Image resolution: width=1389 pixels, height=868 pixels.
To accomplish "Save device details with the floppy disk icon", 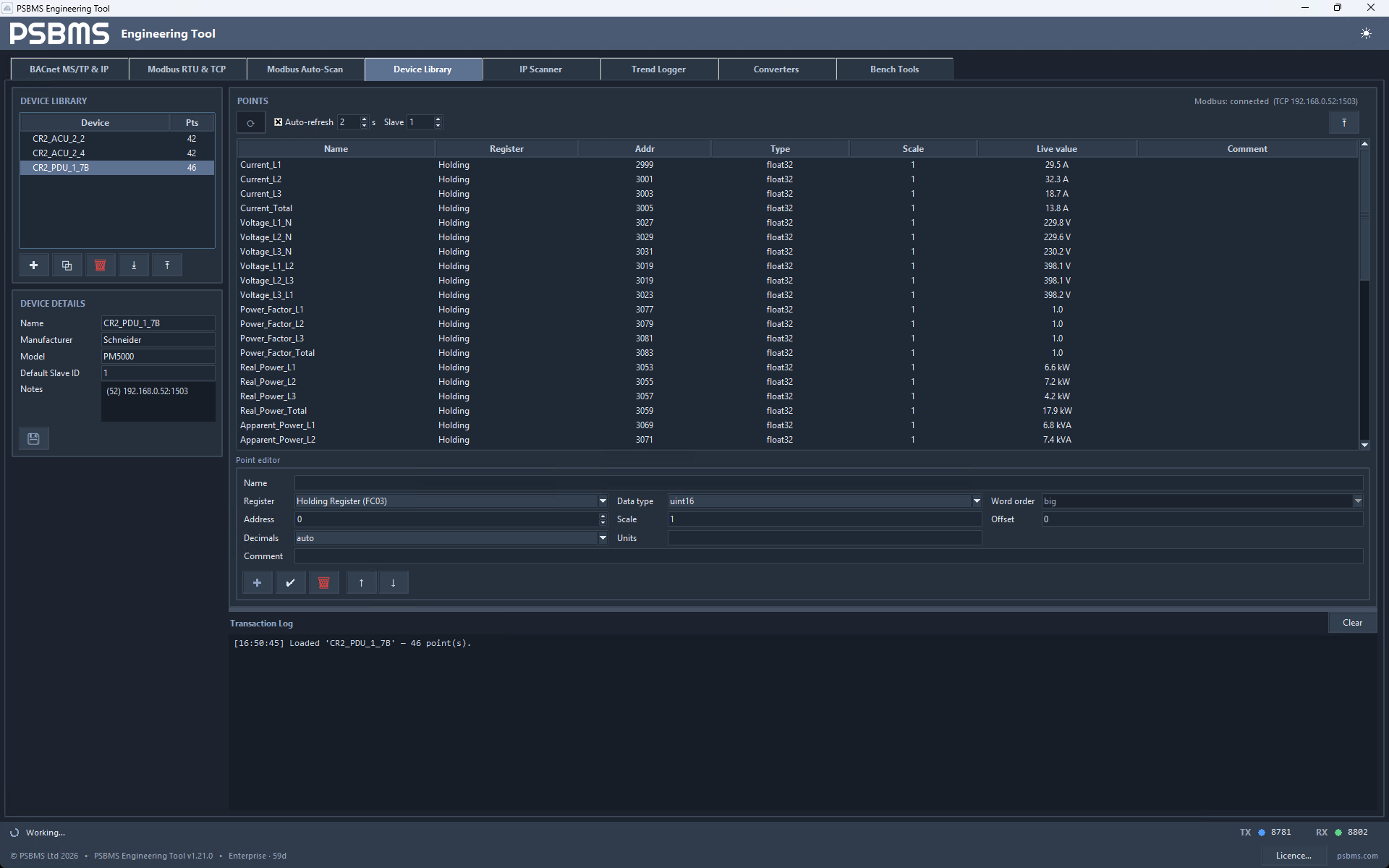I will tap(33, 438).
